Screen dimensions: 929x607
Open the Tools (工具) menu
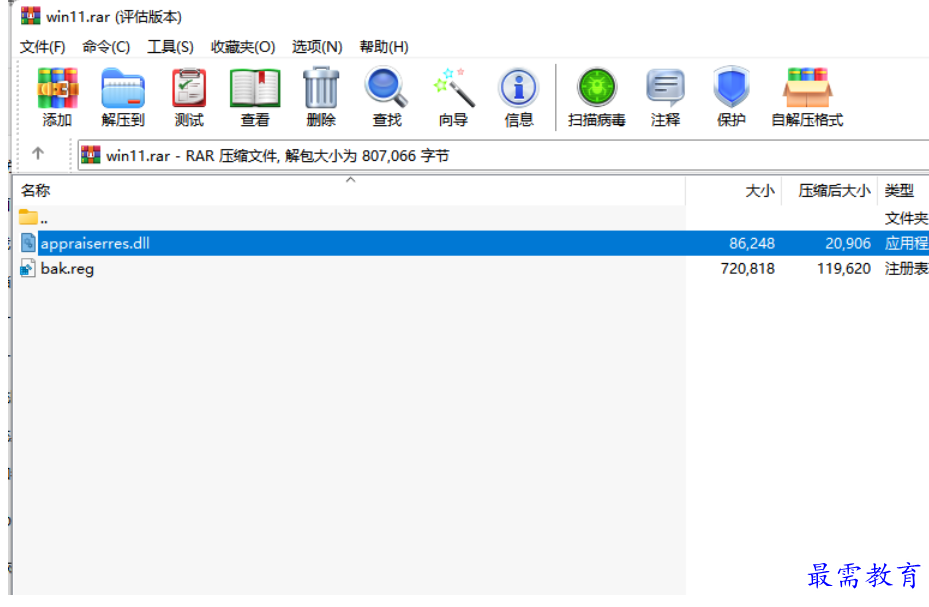[x=170, y=47]
